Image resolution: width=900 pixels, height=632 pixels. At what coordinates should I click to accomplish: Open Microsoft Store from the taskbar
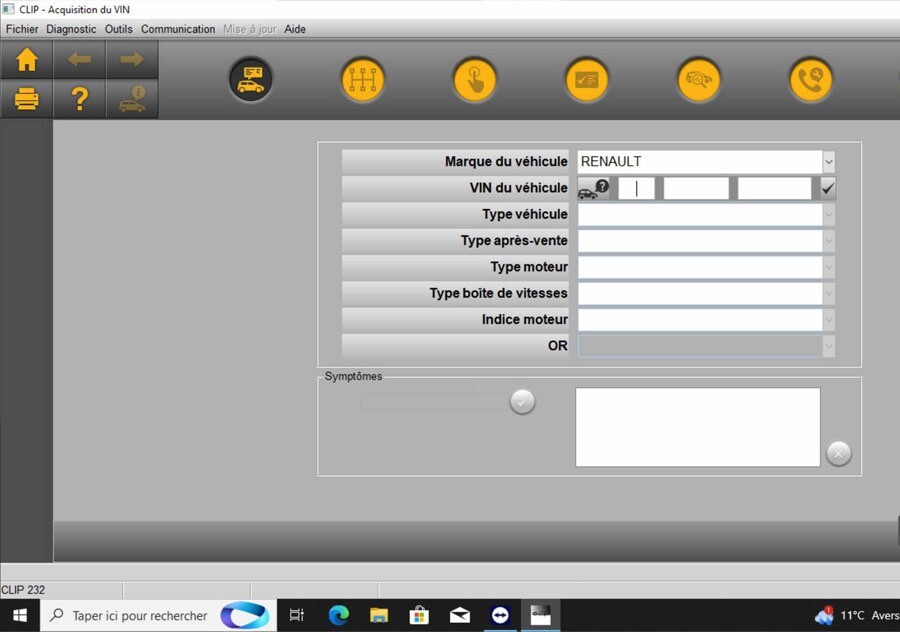point(419,615)
